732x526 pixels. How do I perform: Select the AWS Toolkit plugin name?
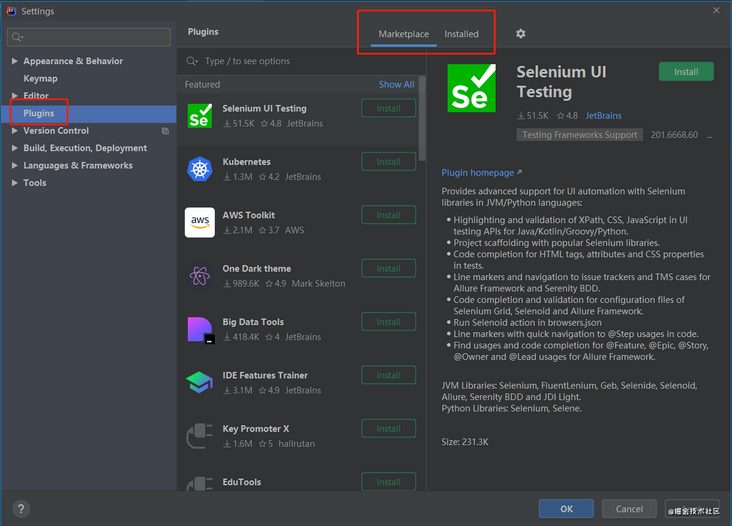[248, 215]
